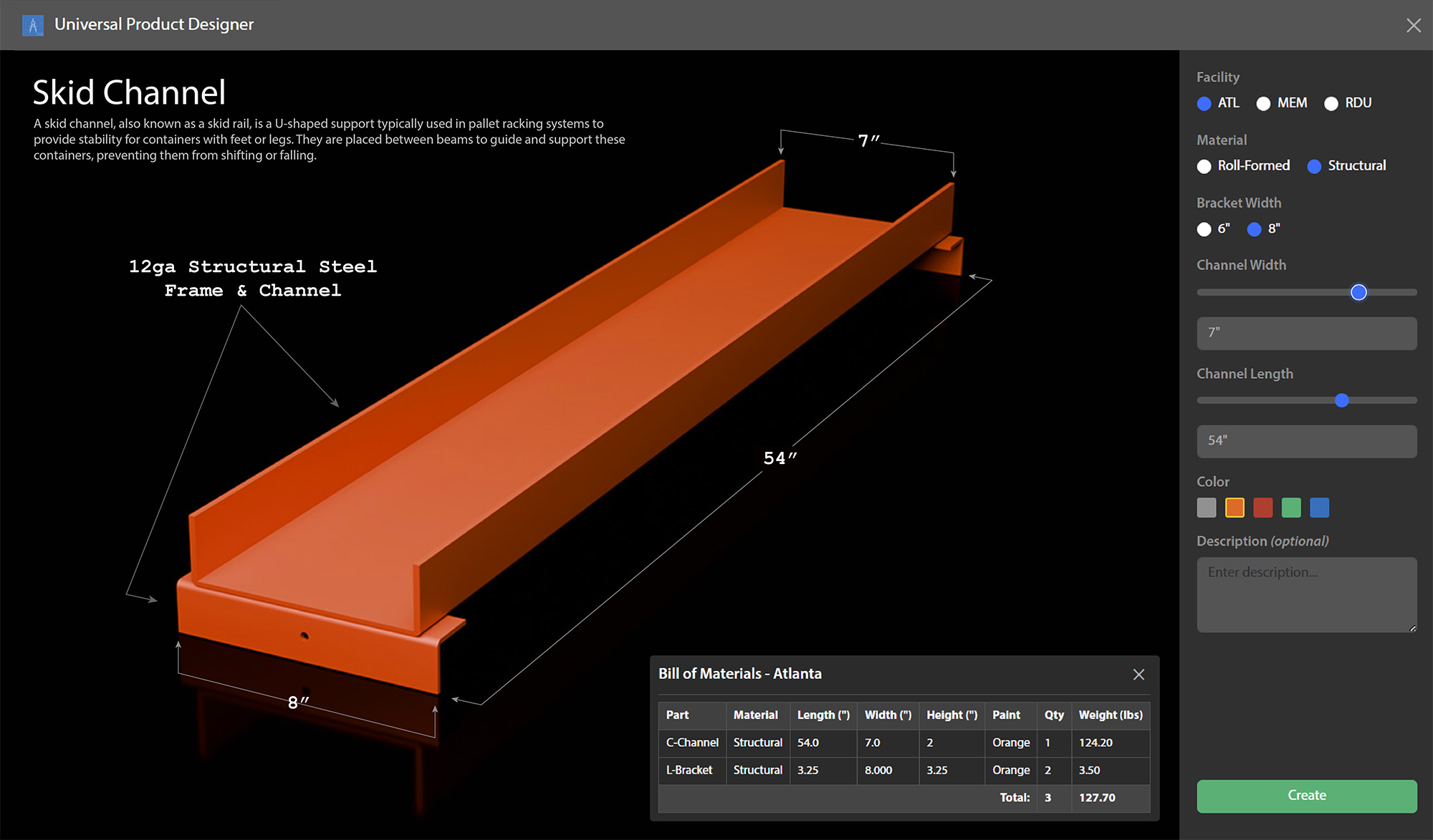
Task: Click the Weight (lbs) column header
Action: (1111, 715)
